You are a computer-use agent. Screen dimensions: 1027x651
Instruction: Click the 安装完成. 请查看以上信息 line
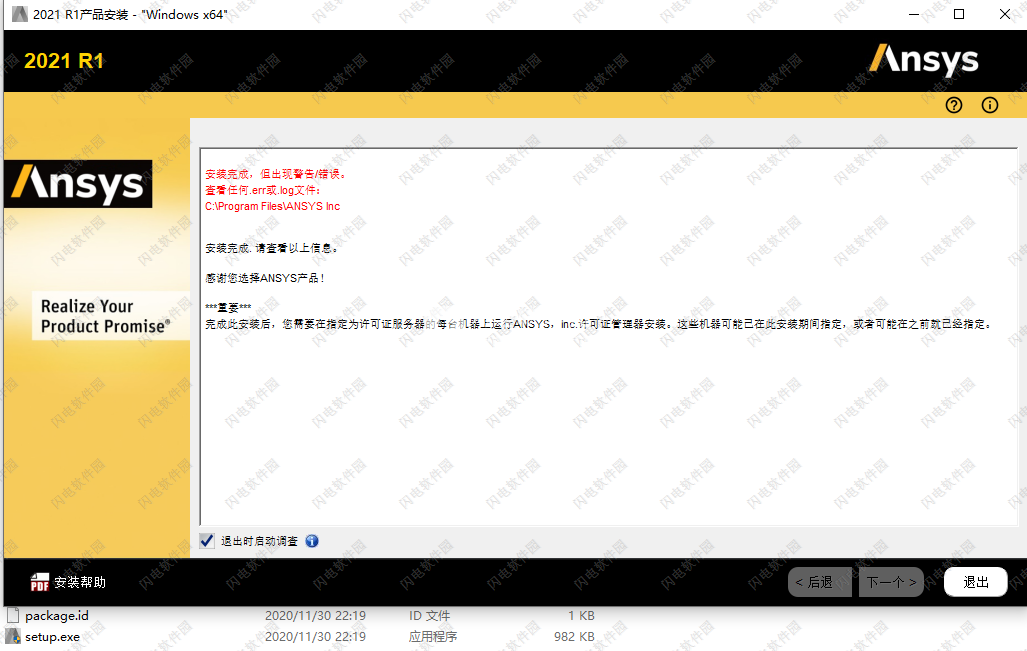coord(271,248)
